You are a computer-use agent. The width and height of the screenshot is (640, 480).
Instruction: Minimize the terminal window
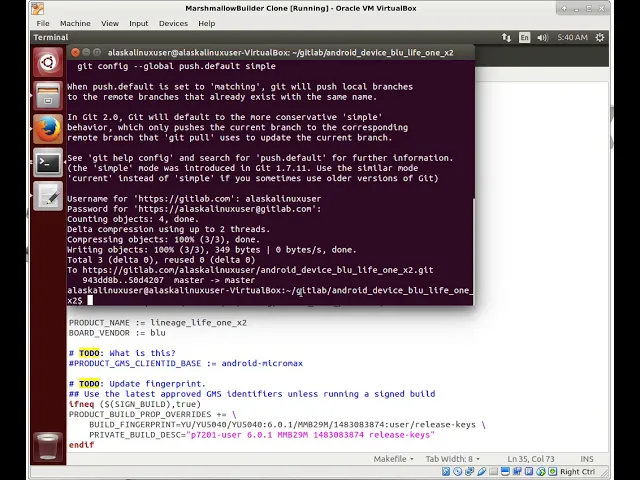pyautogui.click(x=86, y=52)
